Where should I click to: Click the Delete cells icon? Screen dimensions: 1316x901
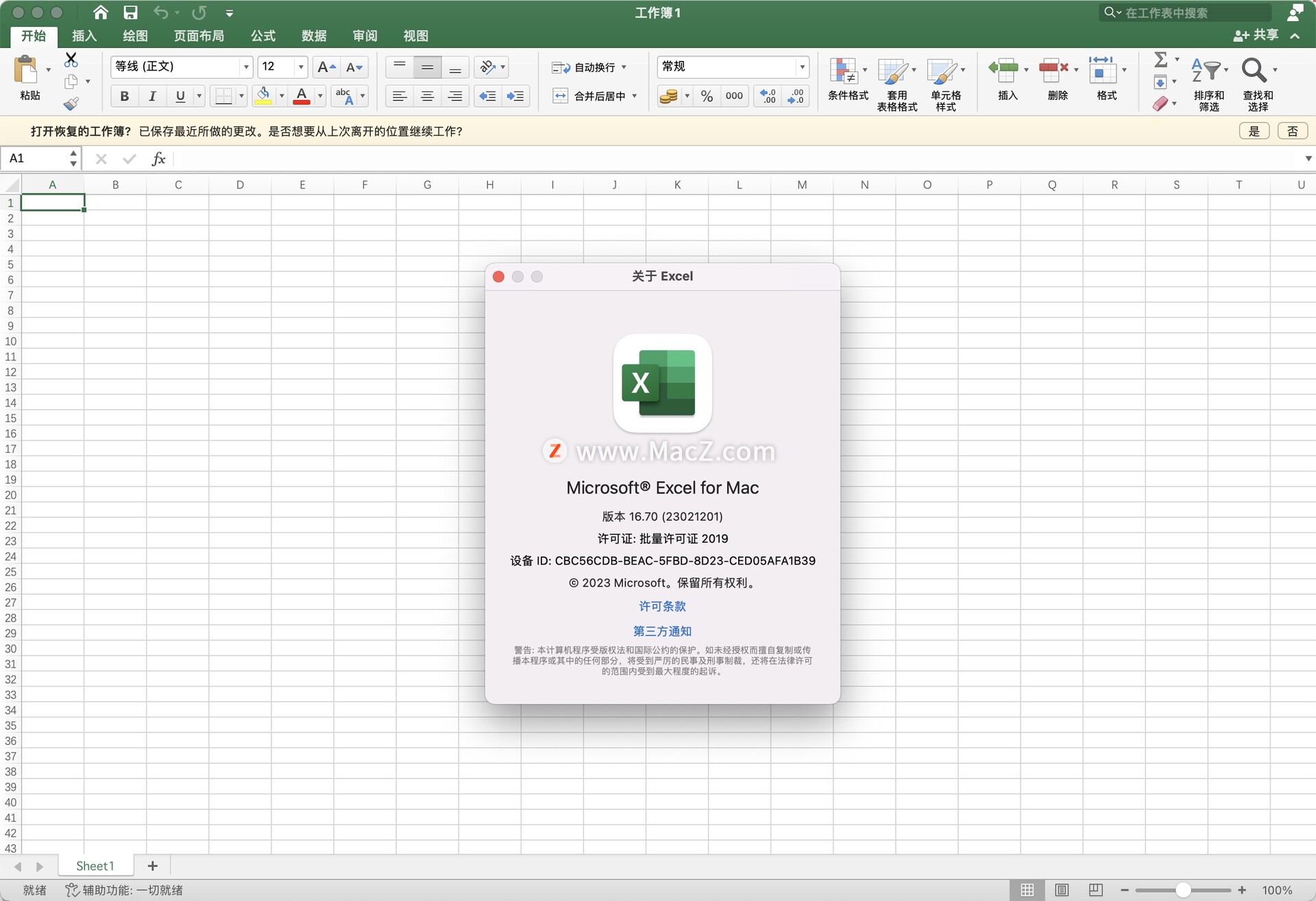tap(1053, 69)
